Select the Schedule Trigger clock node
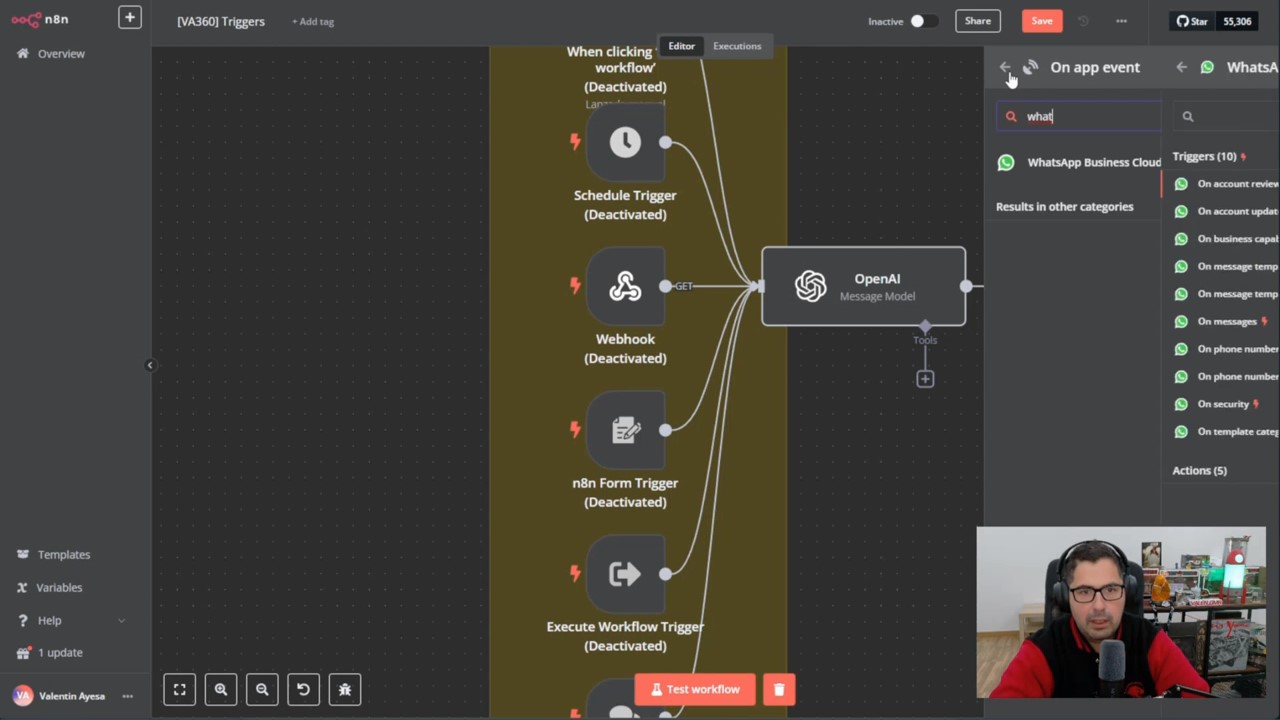 point(625,142)
